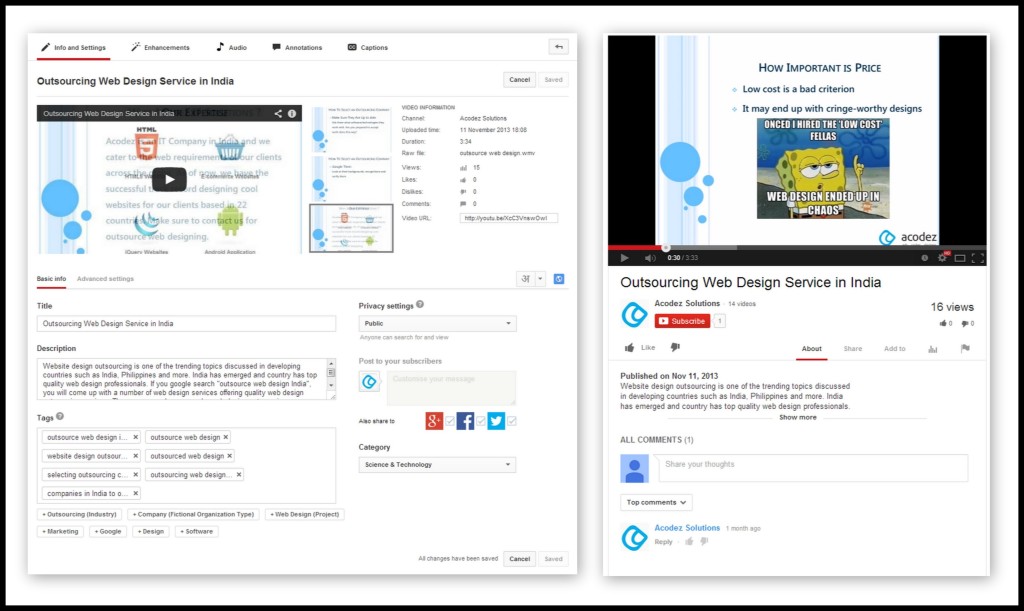Dislike the Acodez Solutions comment
This screenshot has width=1024, height=611.
click(x=704, y=542)
